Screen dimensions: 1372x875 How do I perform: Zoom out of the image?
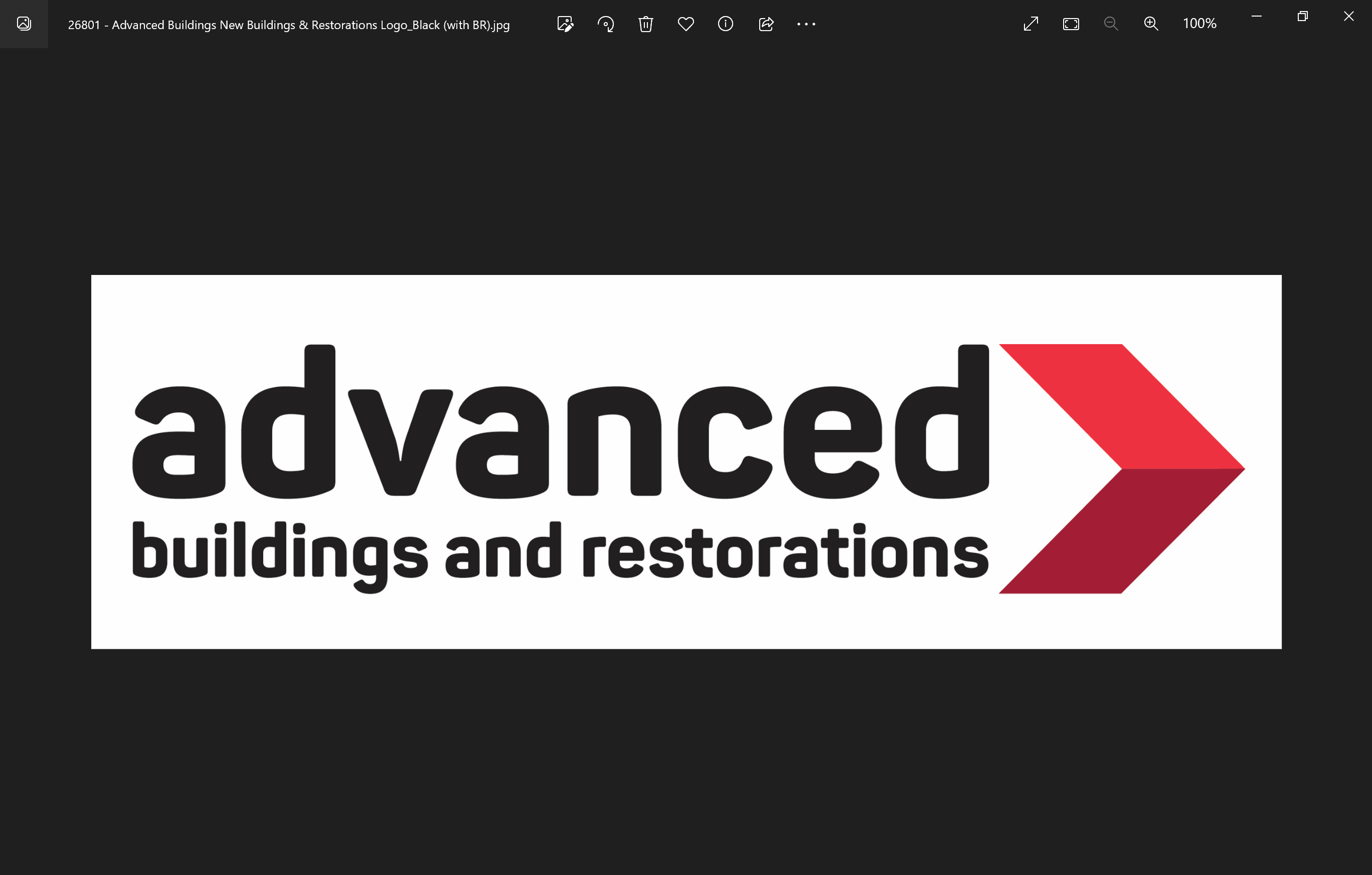click(1110, 24)
